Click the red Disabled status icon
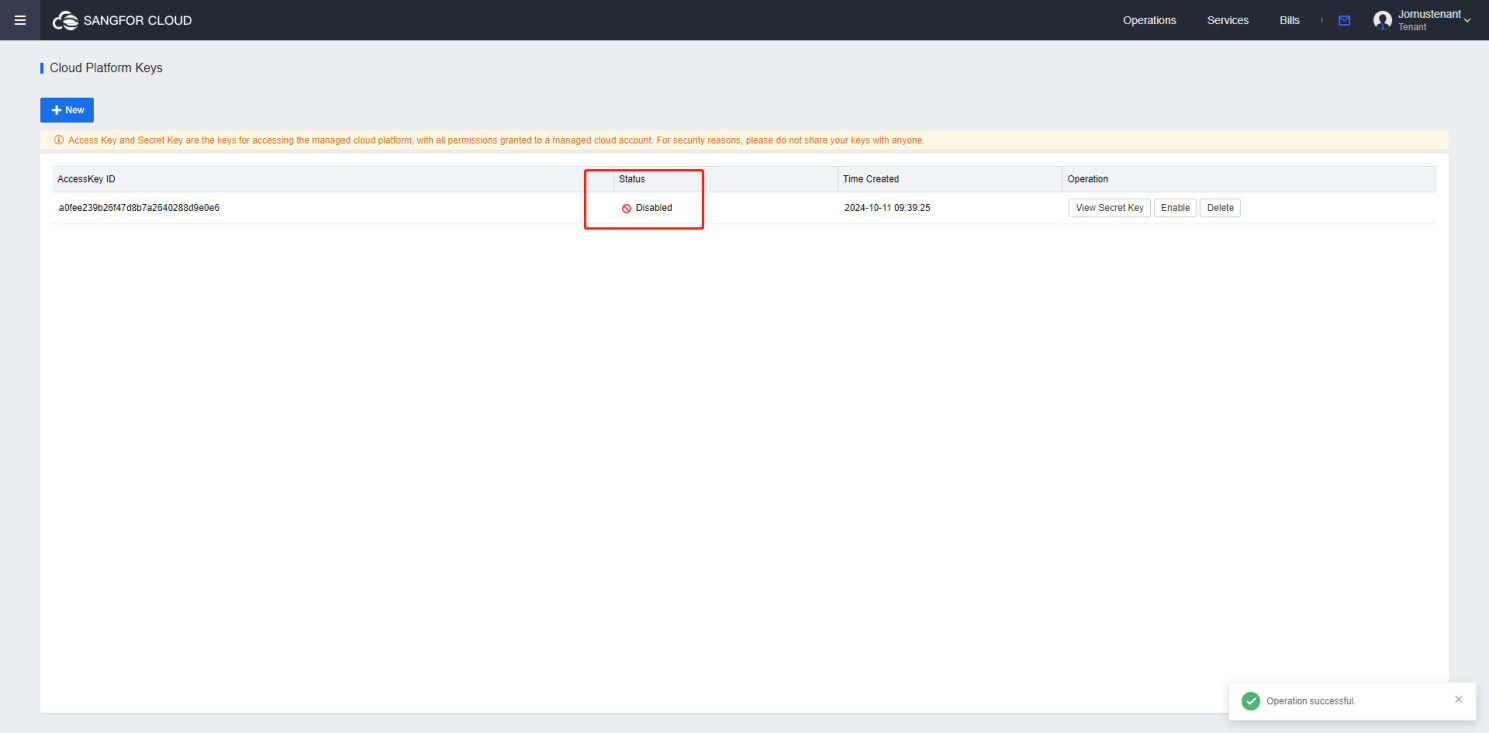 coord(626,208)
